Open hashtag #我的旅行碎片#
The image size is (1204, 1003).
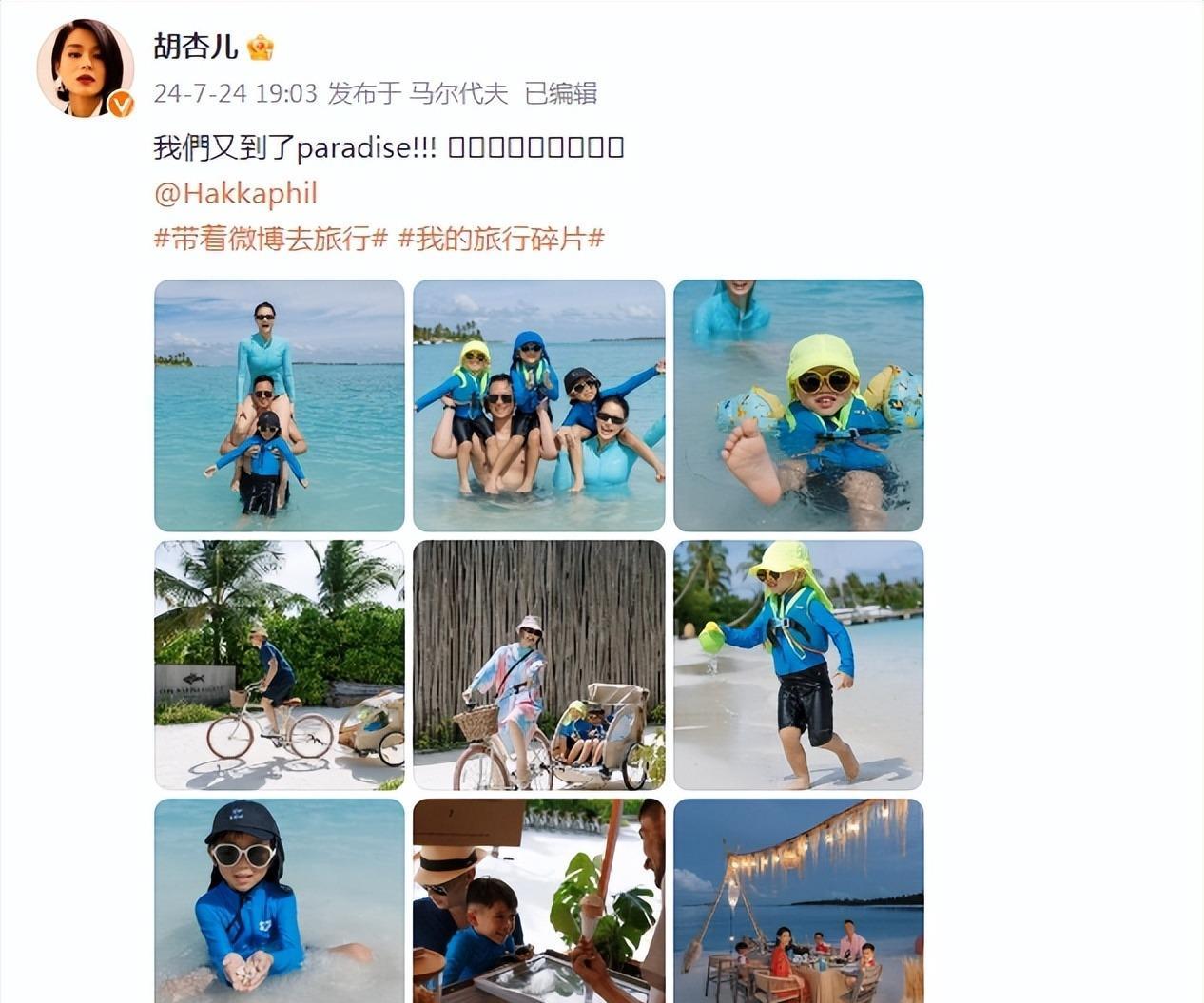point(501,239)
